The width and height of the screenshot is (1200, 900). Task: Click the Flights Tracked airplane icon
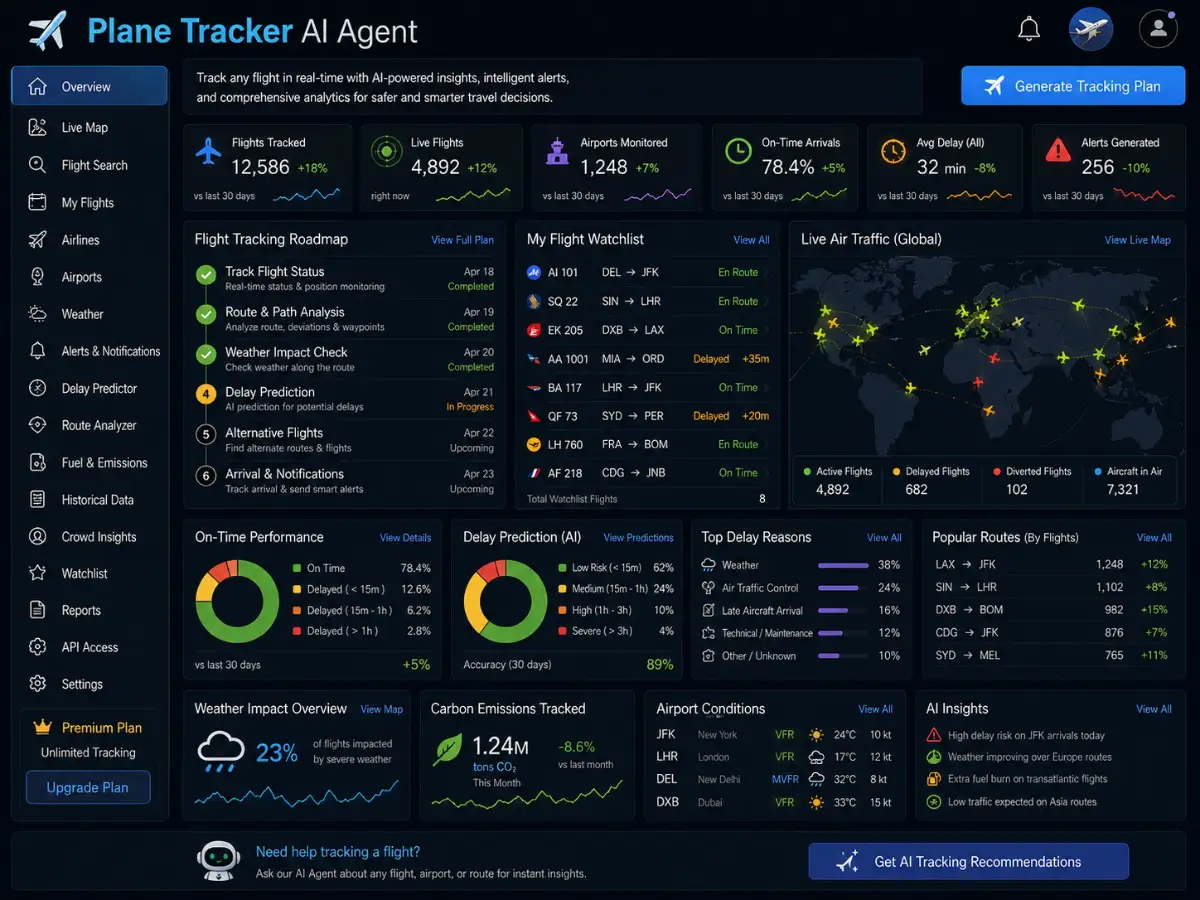click(208, 152)
